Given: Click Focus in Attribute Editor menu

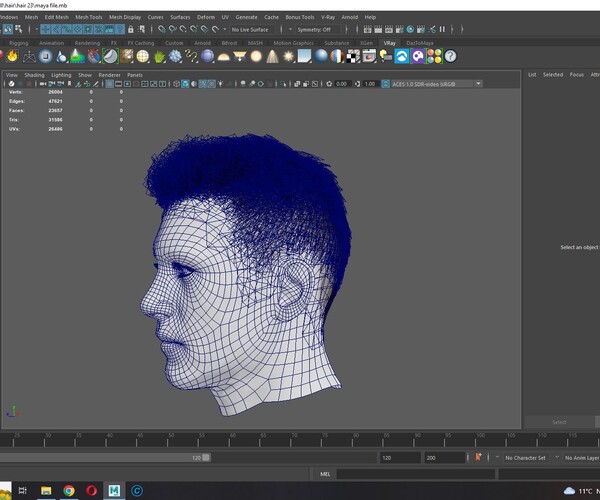Looking at the screenshot, I should [577, 75].
